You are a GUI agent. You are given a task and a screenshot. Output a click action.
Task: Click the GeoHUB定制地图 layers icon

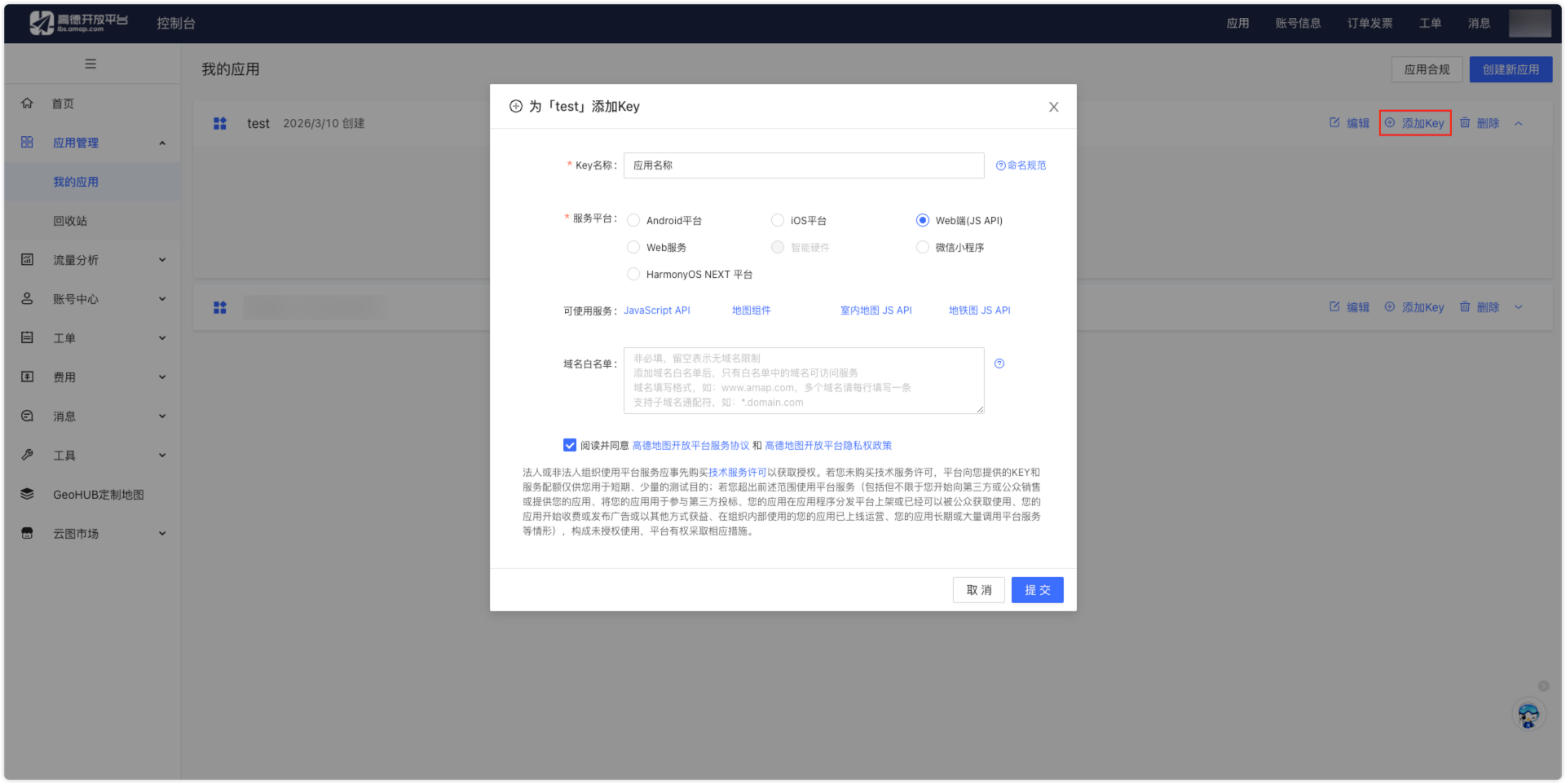click(27, 494)
